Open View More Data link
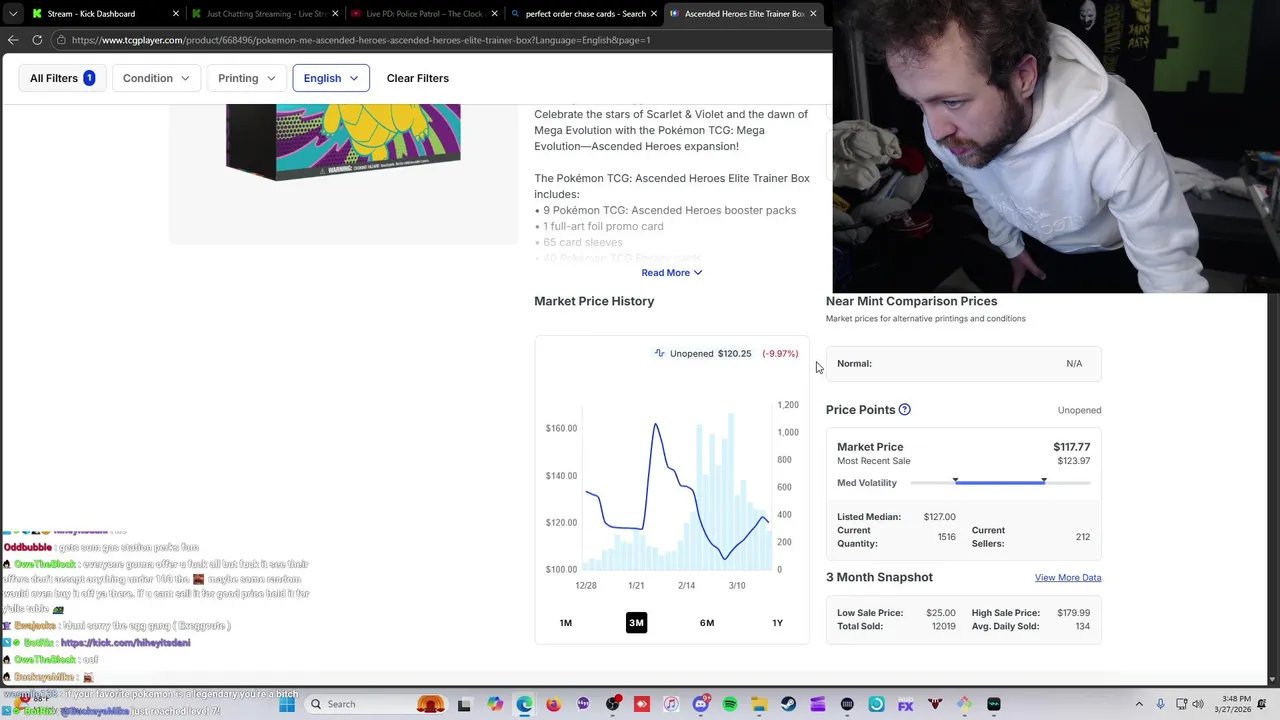 tap(1068, 577)
